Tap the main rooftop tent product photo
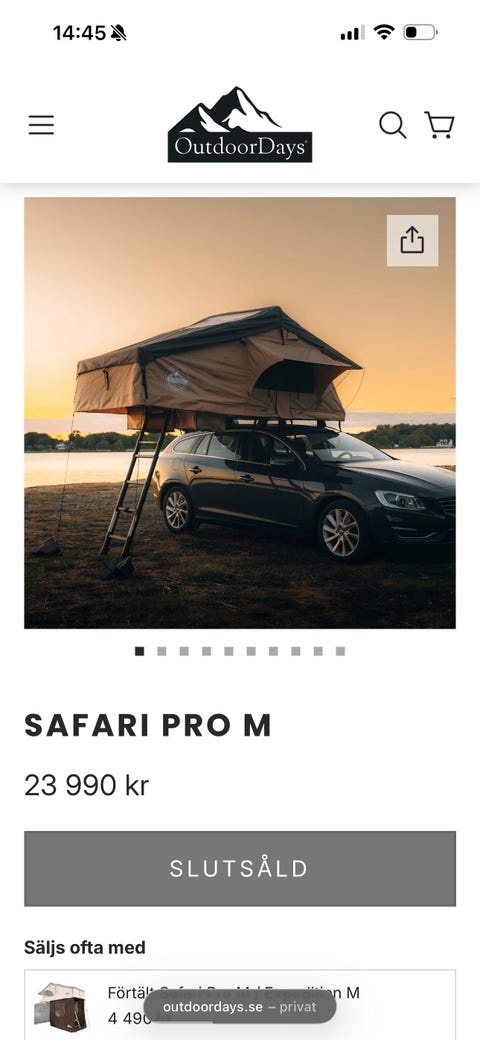This screenshot has width=480, height=1040. (240, 413)
